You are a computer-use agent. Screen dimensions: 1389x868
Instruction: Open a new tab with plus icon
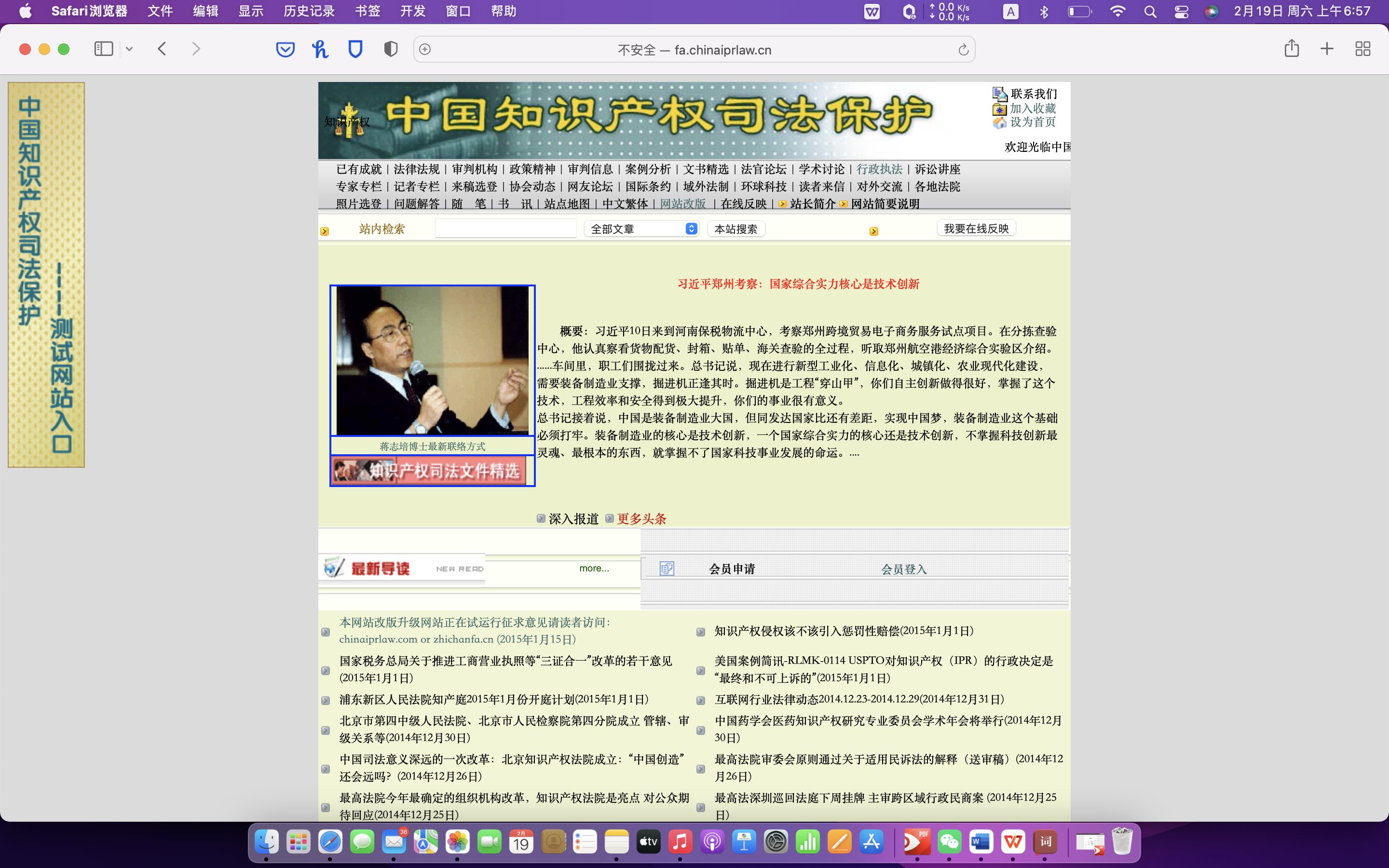tap(1327, 49)
